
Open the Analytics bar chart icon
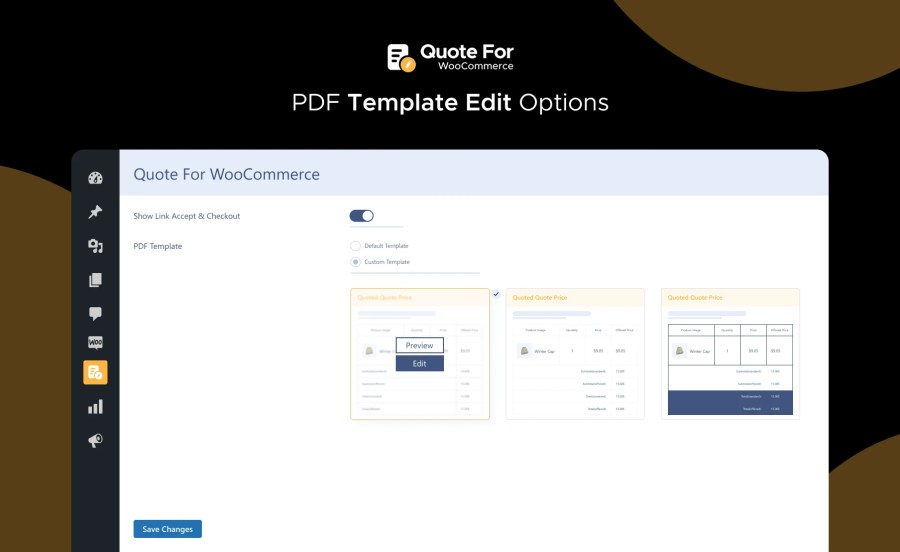point(95,407)
